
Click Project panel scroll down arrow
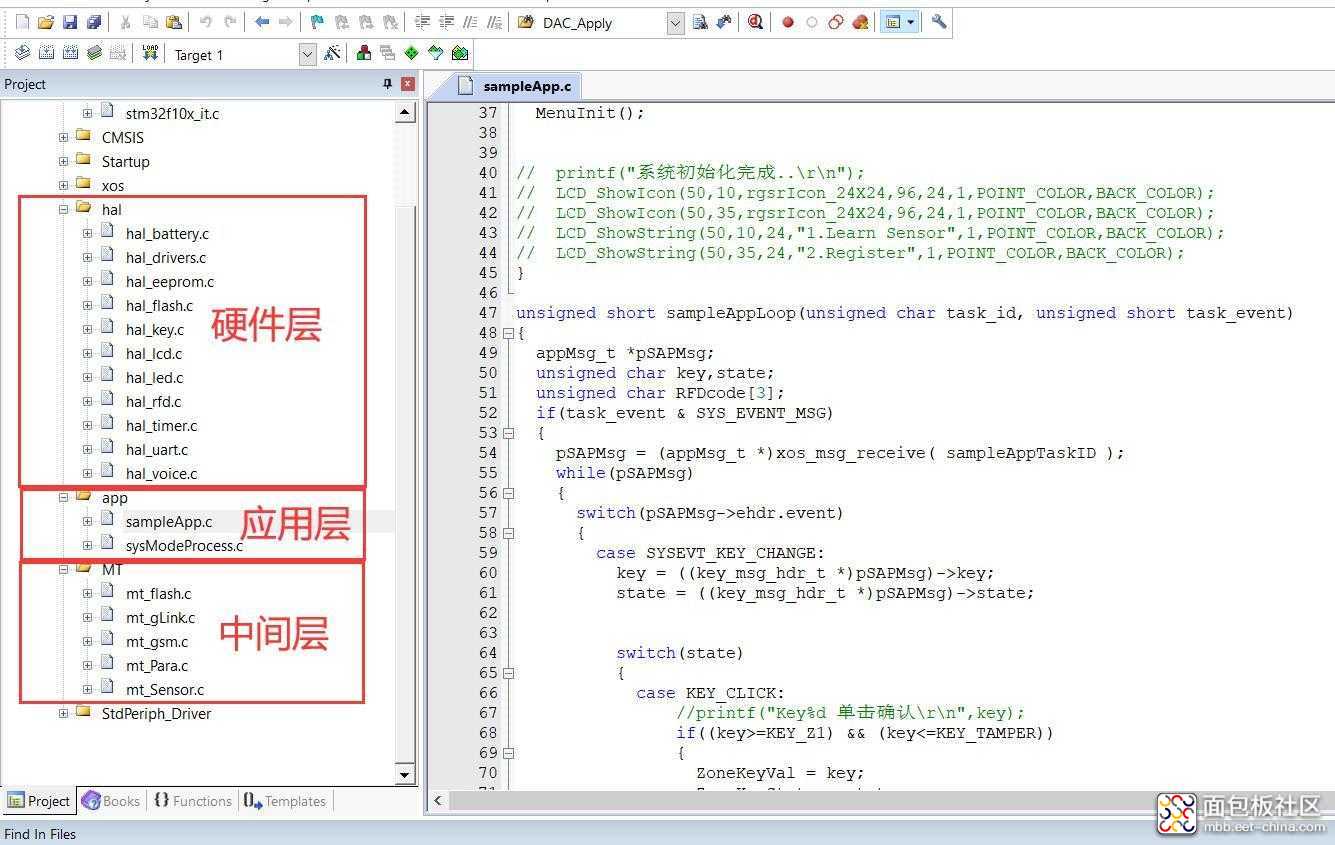pyautogui.click(x=405, y=774)
